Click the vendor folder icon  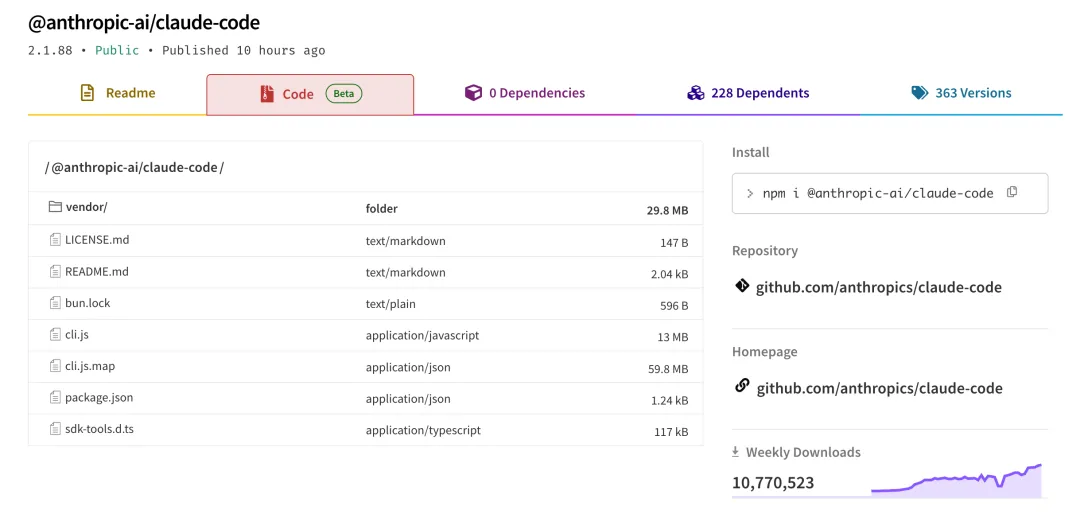pos(55,207)
